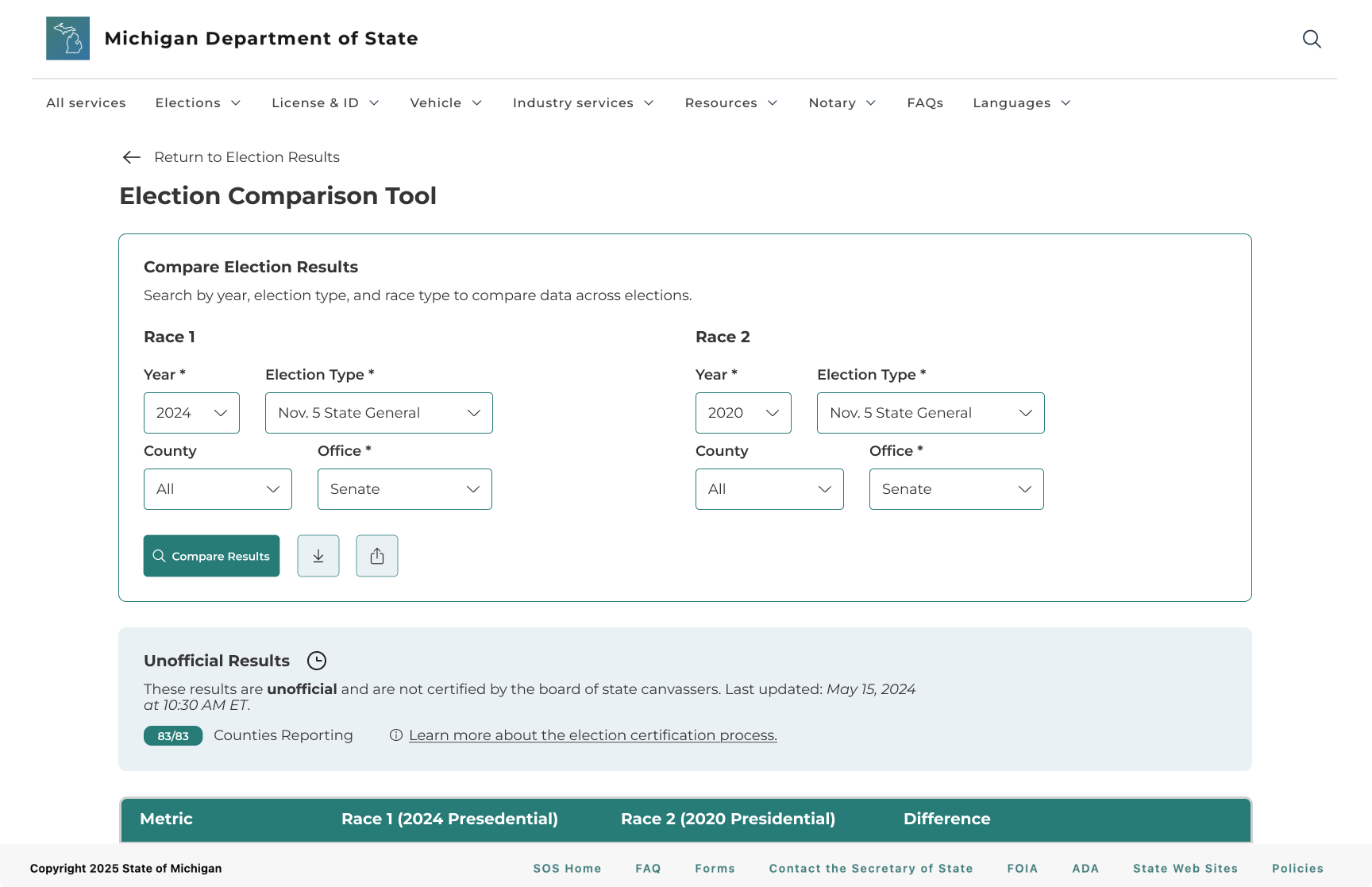Open the site search magnifier icon

click(x=1312, y=39)
